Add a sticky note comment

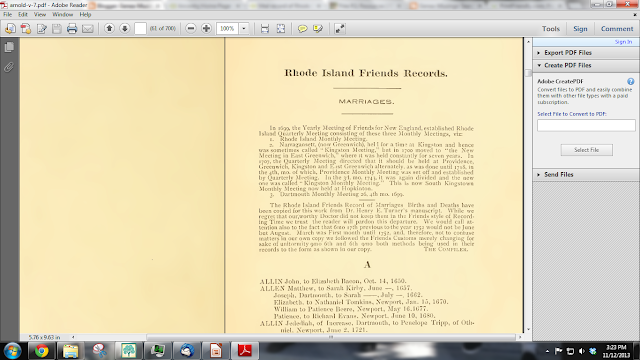(x=302, y=29)
